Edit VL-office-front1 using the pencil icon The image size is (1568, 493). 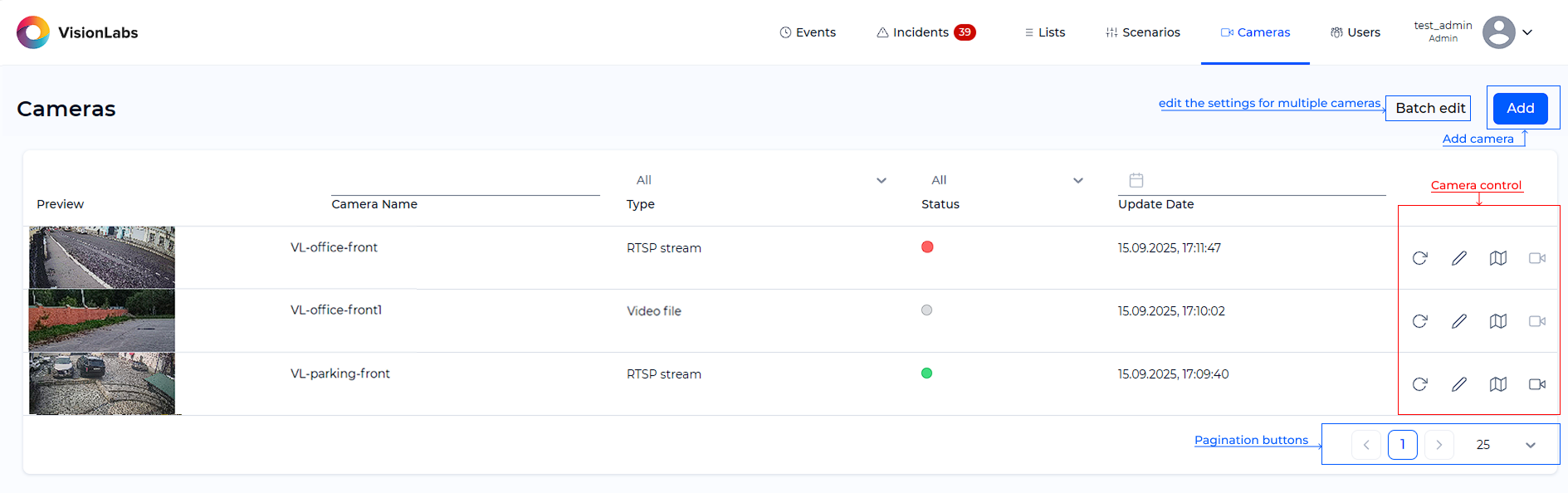tap(1458, 321)
